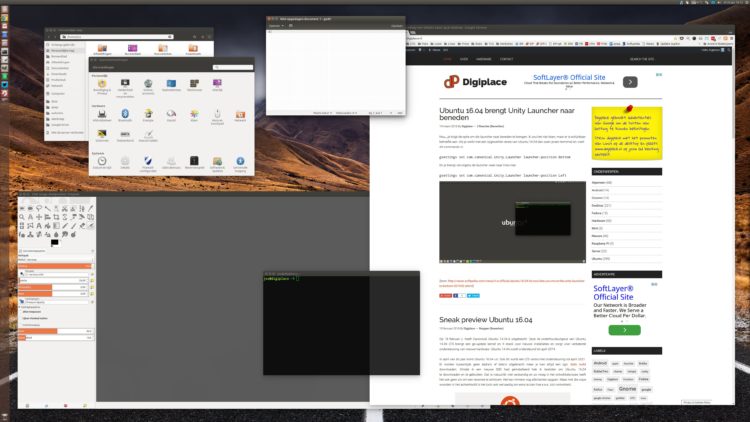Open Energie power settings icon

(148, 115)
